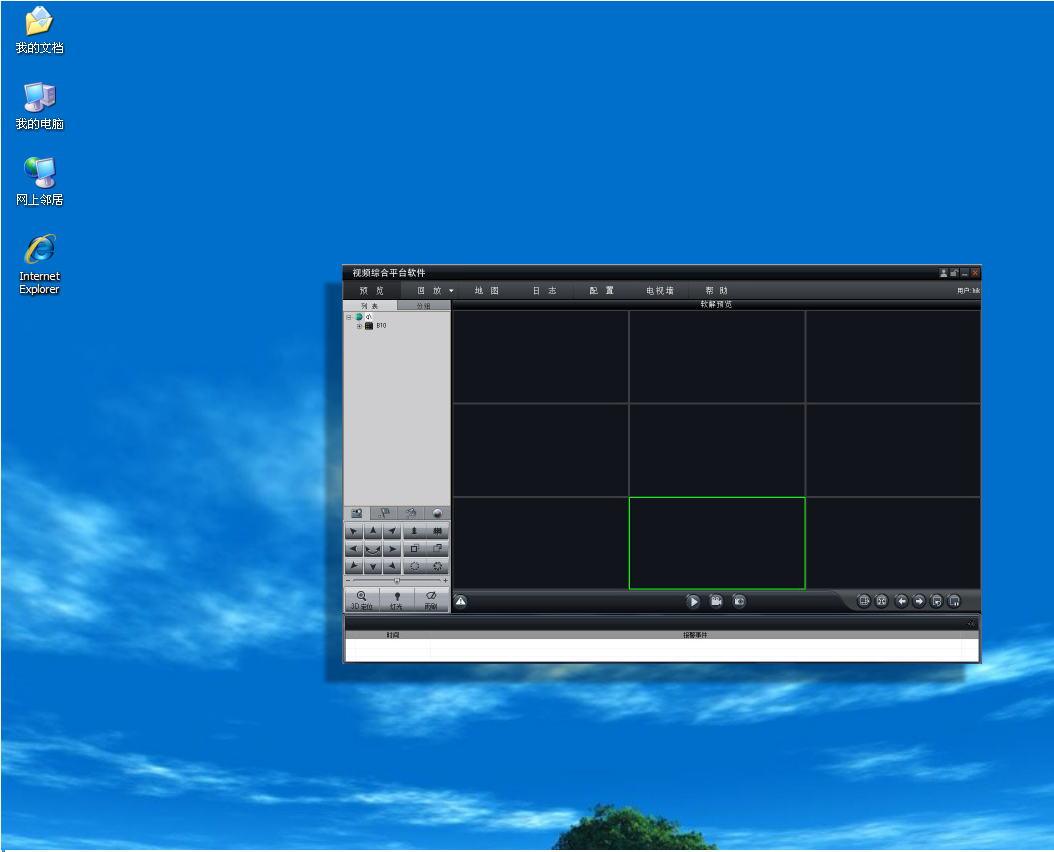This screenshot has width=1054, height=852.
Task: Click the cycle-switch screen icon with refresh mark
Action: [x=936, y=601]
